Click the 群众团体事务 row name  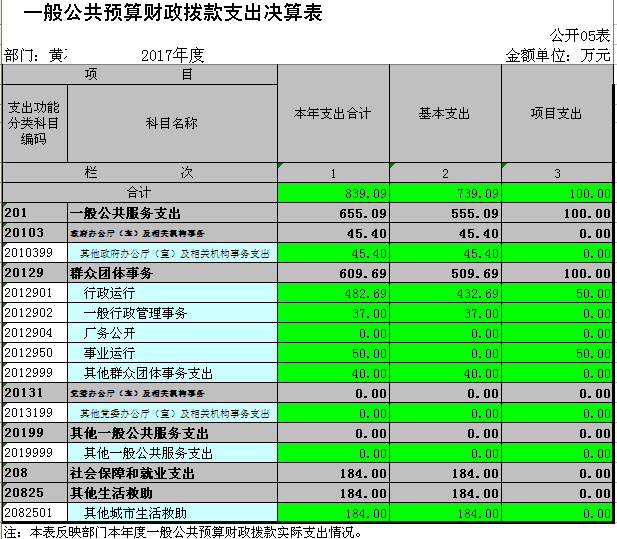point(172,273)
